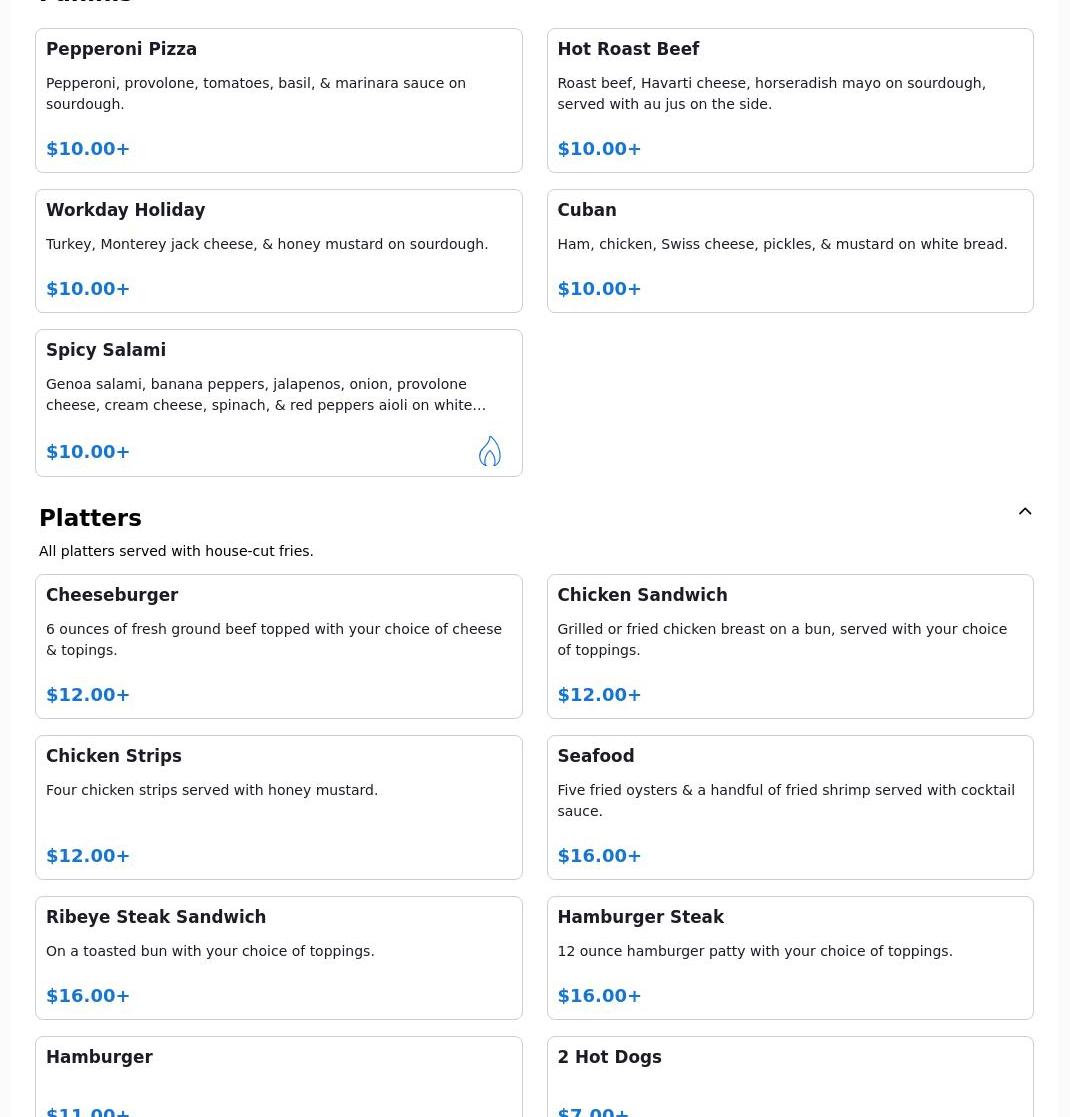The height and width of the screenshot is (1117, 1070).
Task: Click the spicy flame icon on Spicy Salami
Action: 489,451
